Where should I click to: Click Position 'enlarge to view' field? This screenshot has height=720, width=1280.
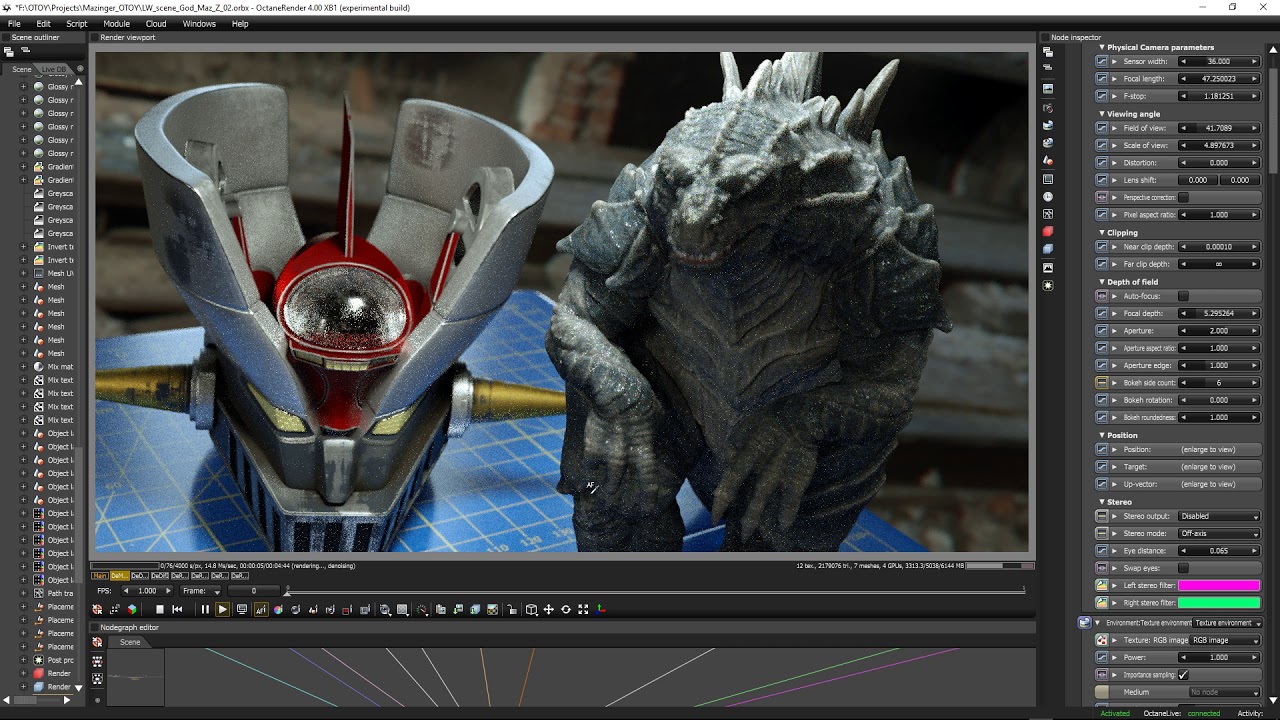pos(1208,450)
